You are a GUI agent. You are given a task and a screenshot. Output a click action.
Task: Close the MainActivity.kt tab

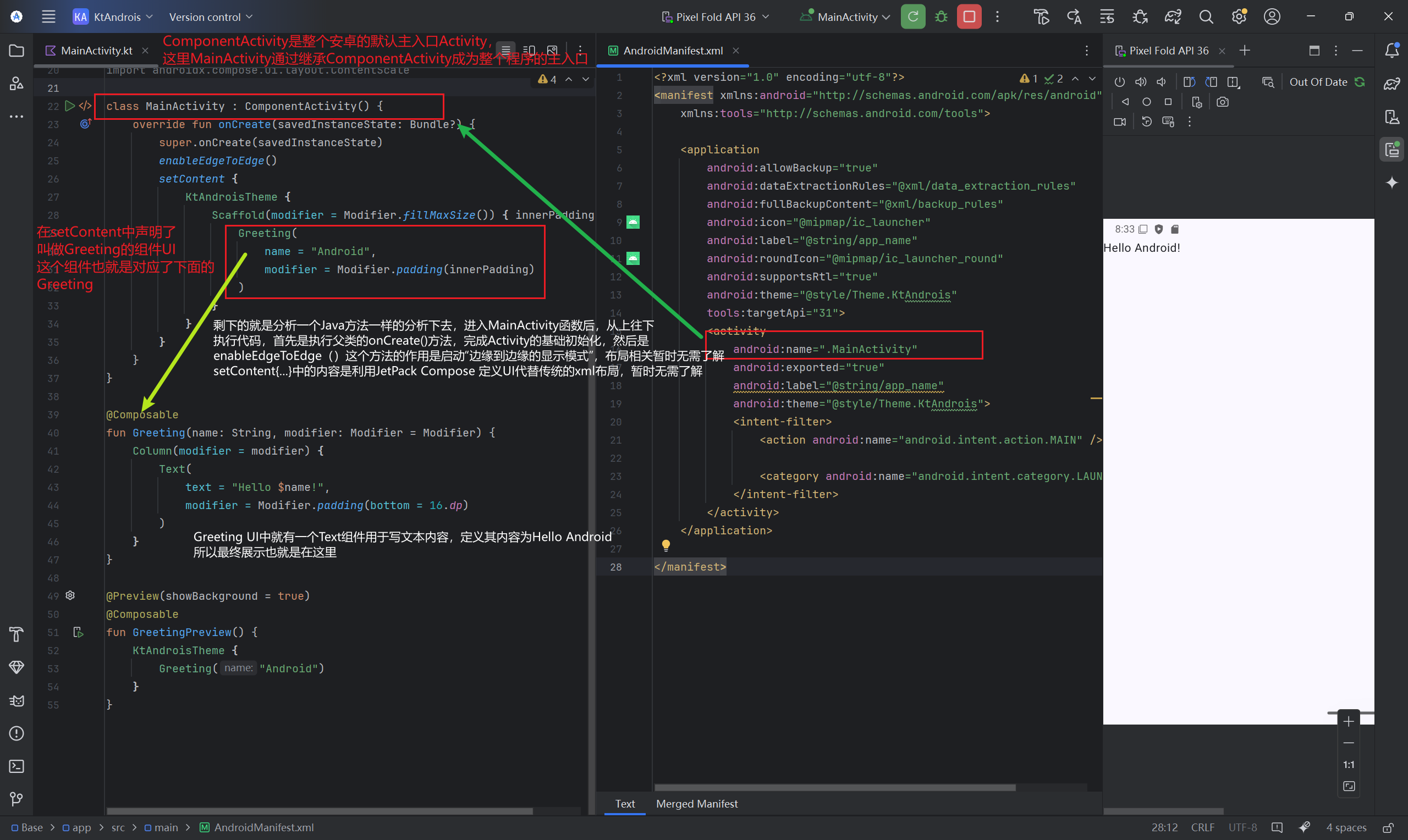(x=146, y=51)
